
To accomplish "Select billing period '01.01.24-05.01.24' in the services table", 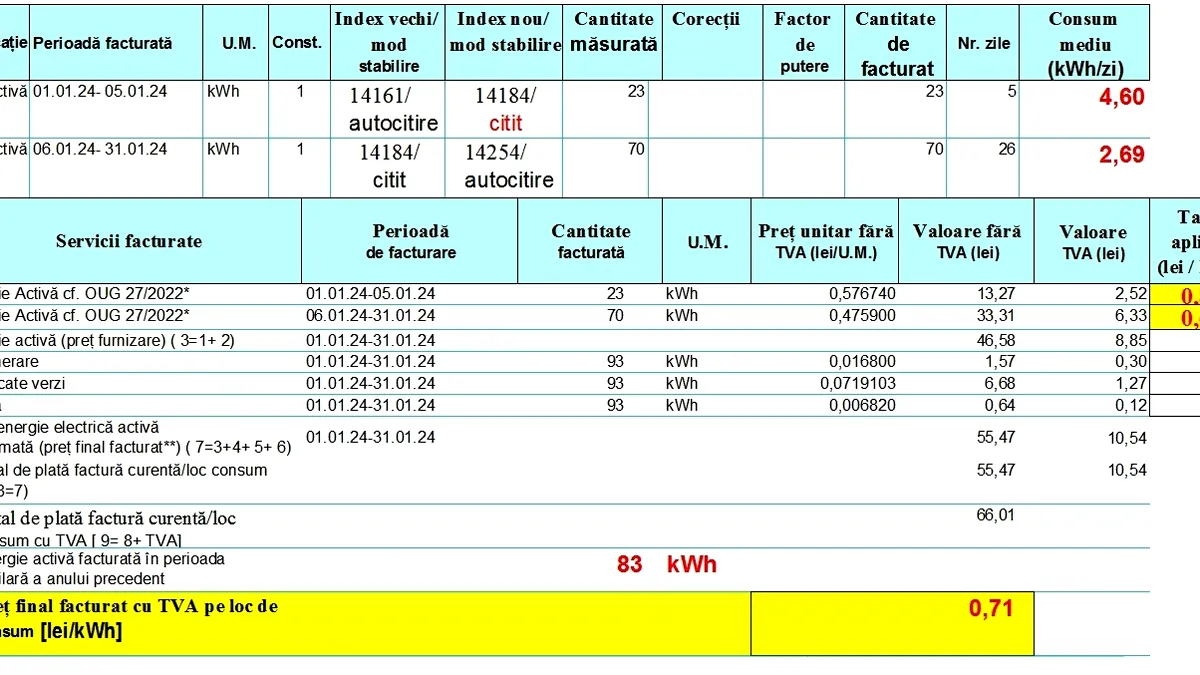I will click(x=370, y=293).
